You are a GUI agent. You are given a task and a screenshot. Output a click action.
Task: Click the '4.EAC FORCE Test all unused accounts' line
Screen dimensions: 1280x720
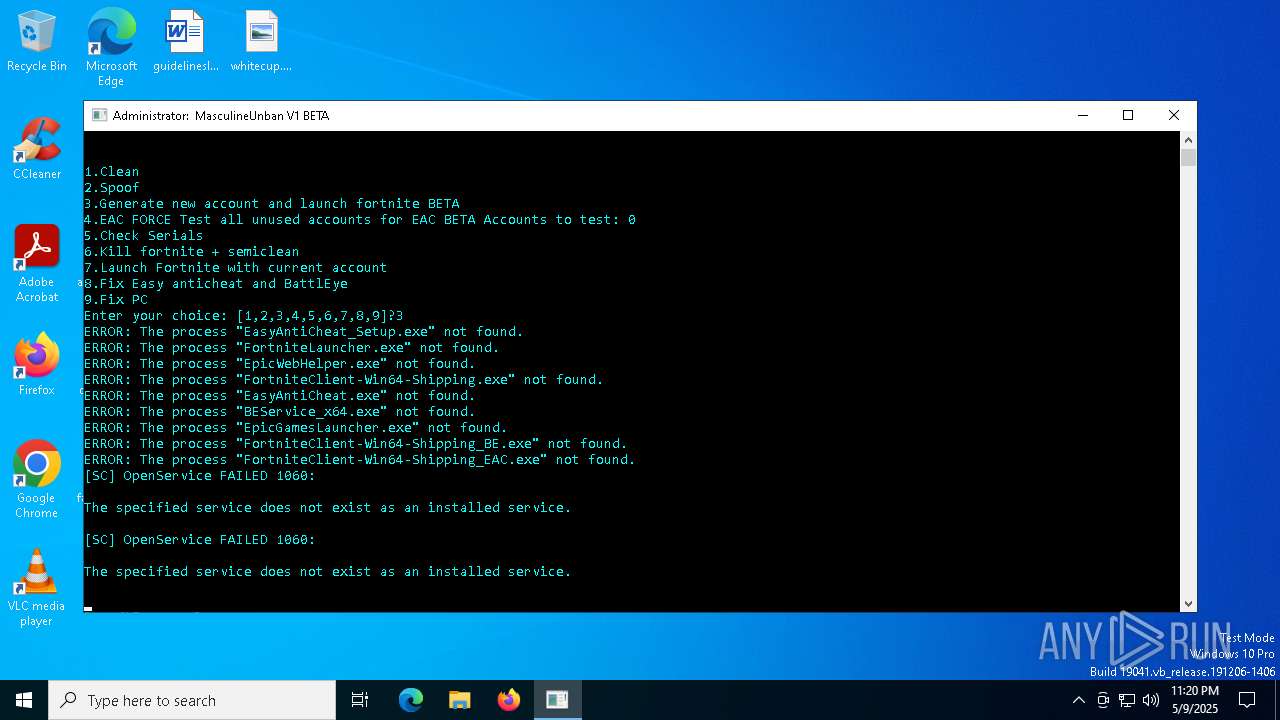(x=360, y=220)
